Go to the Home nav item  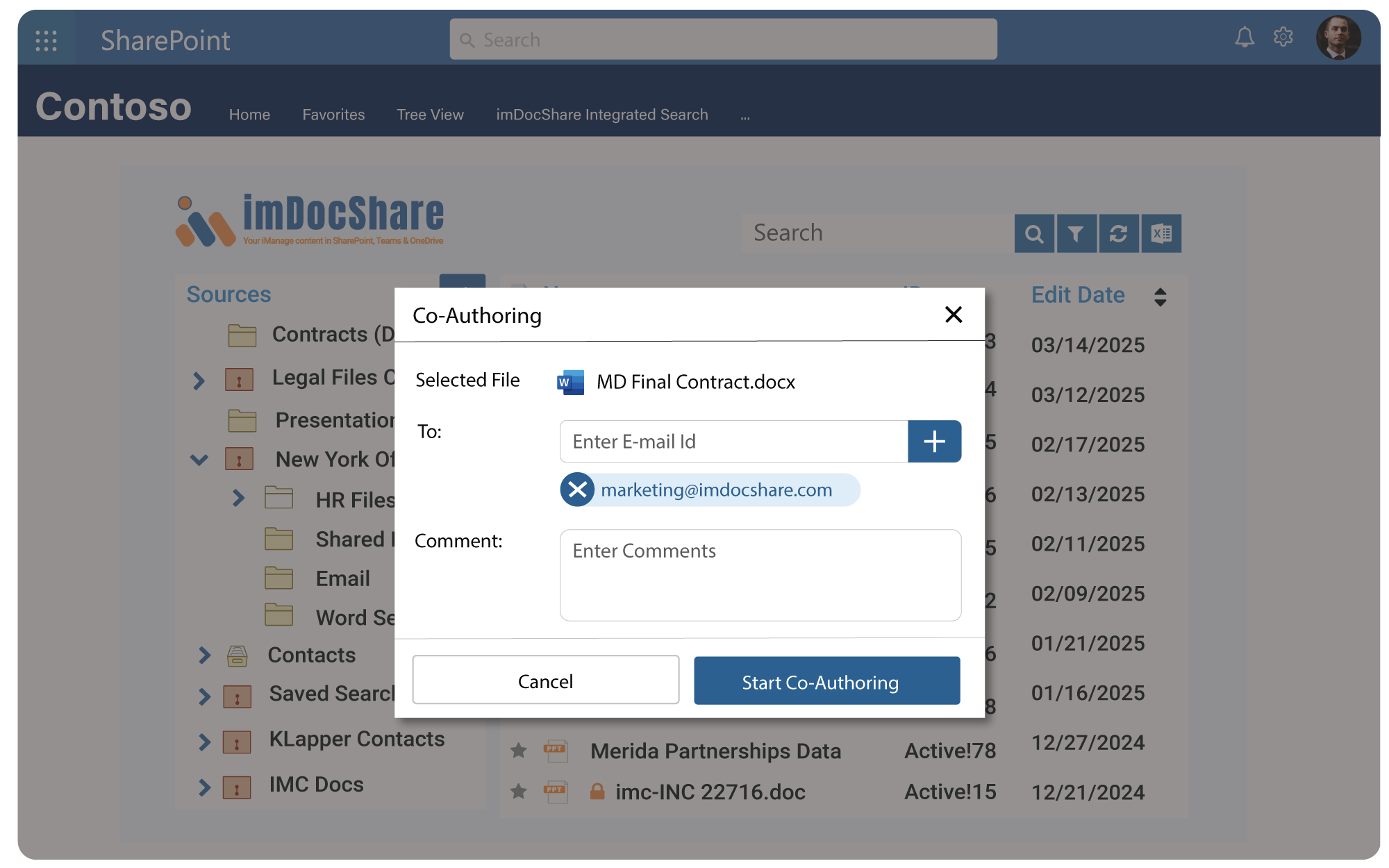pos(249,115)
